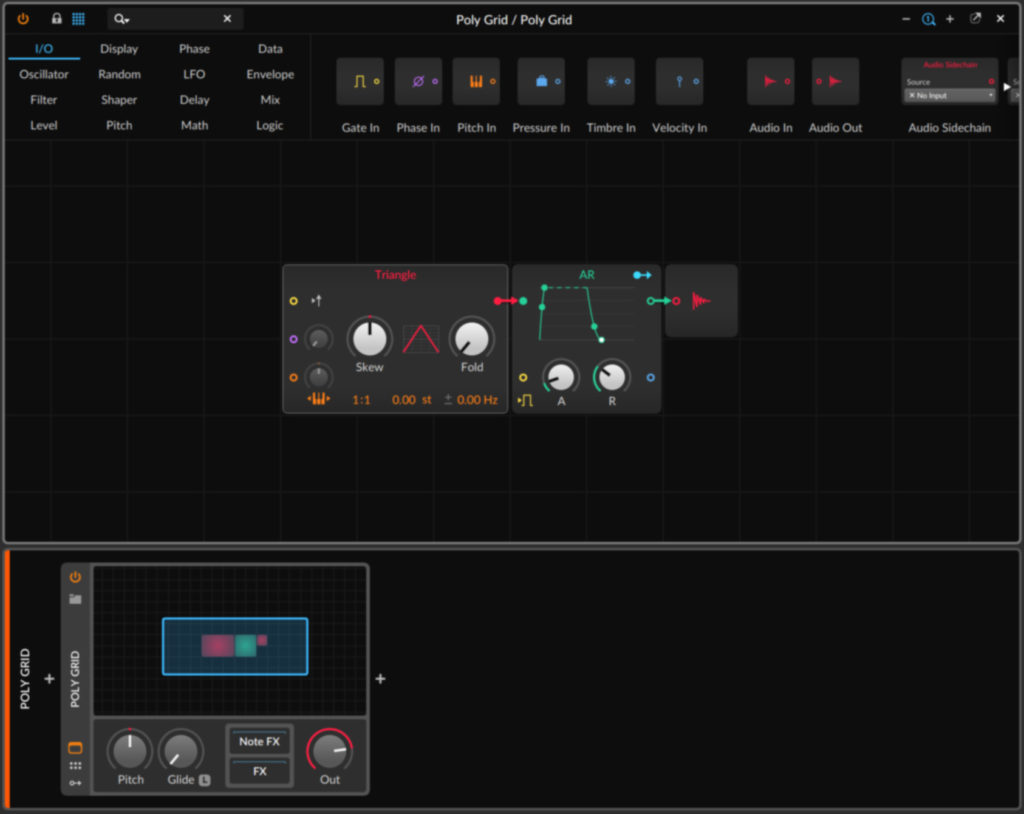Open the search filter dropdown arrow
The image size is (1024, 814).
tap(129, 18)
